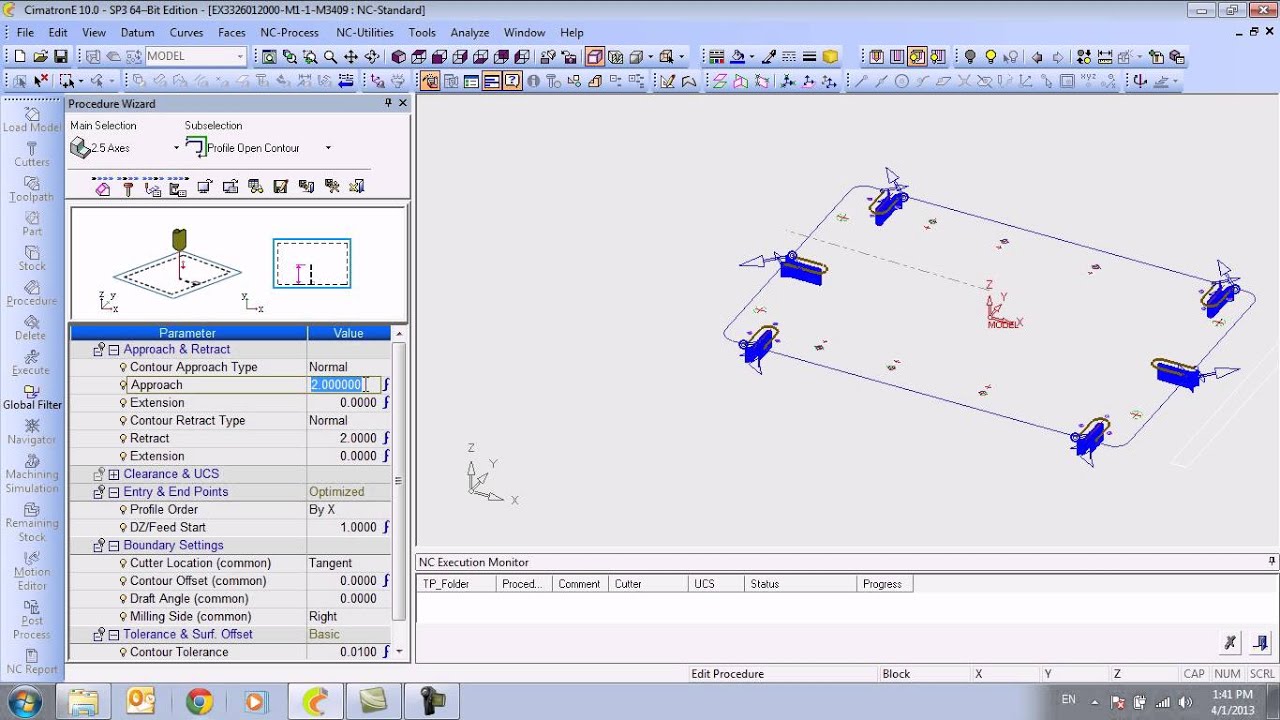This screenshot has height=720, width=1280.
Task: Select the Zoom magnifier tool
Action: pos(330,57)
